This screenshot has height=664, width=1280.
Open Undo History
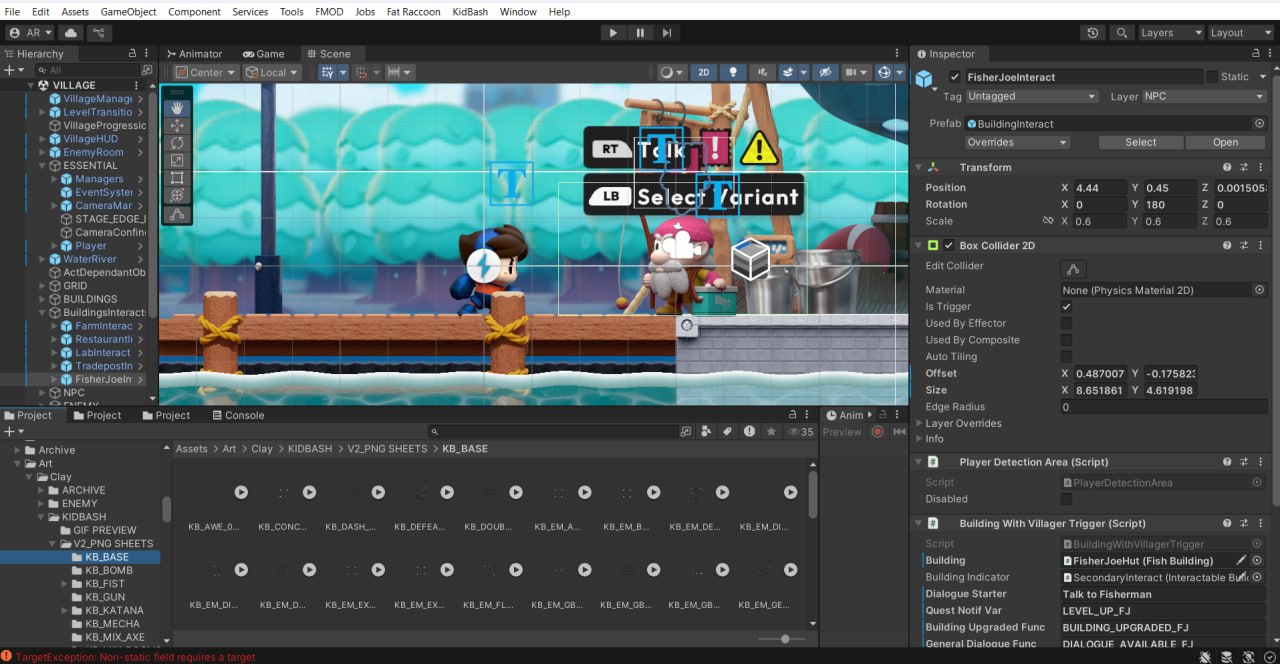point(1093,33)
